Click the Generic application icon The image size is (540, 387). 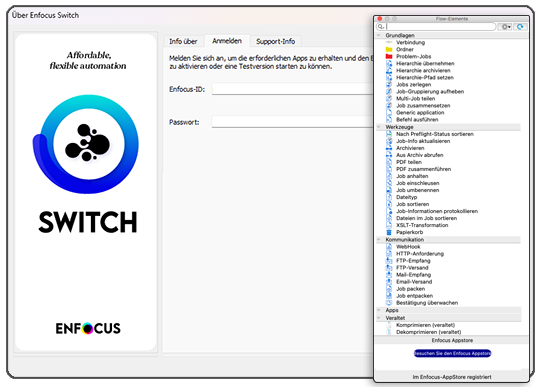(x=389, y=113)
